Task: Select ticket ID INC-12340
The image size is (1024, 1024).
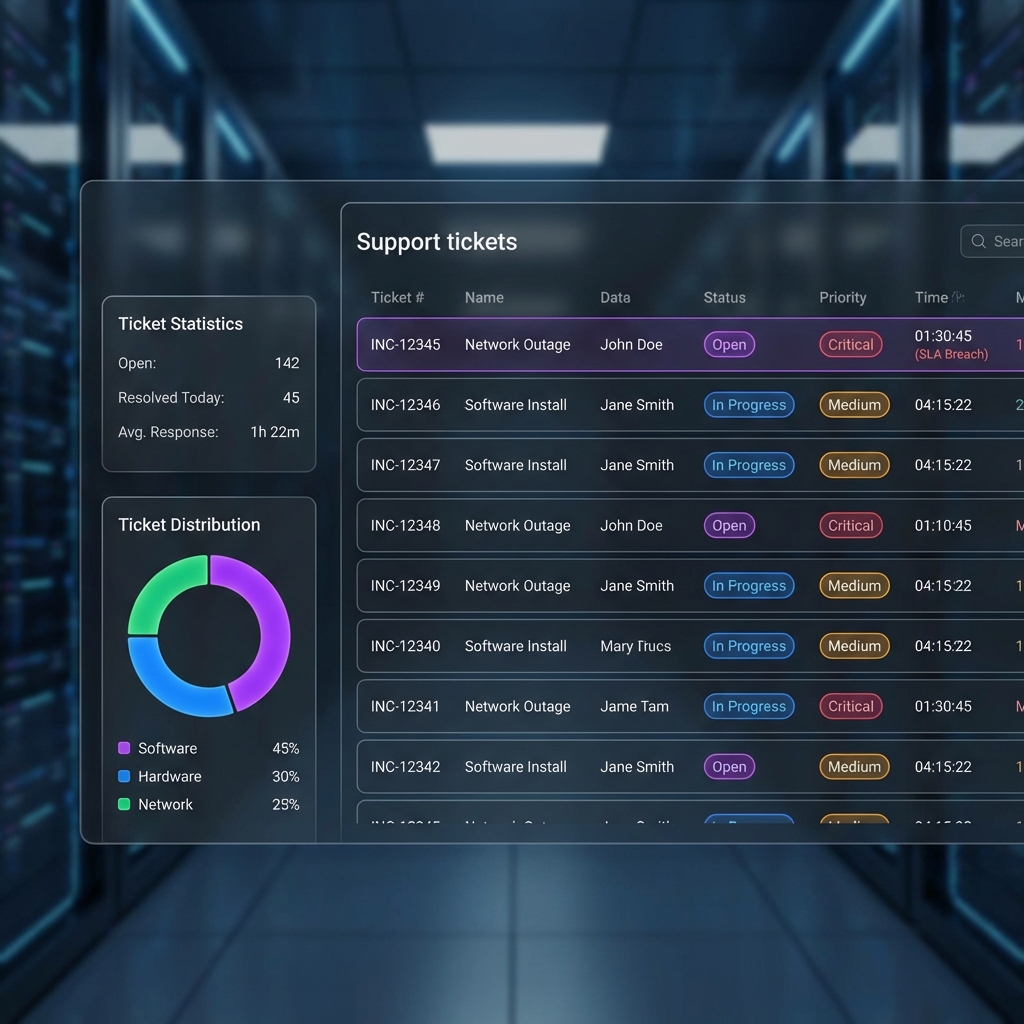Action: coord(405,646)
